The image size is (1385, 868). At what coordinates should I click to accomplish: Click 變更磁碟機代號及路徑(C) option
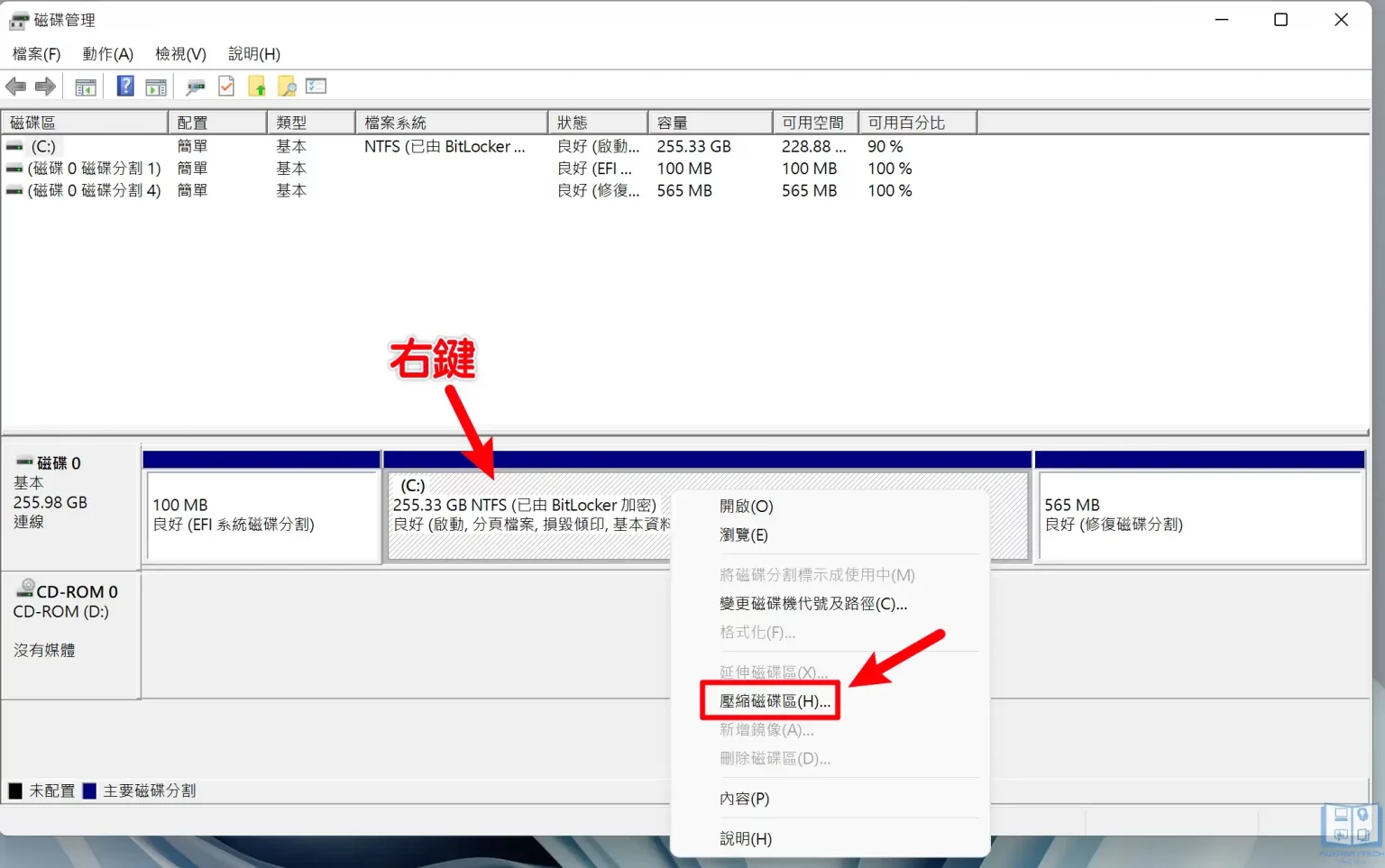point(812,604)
